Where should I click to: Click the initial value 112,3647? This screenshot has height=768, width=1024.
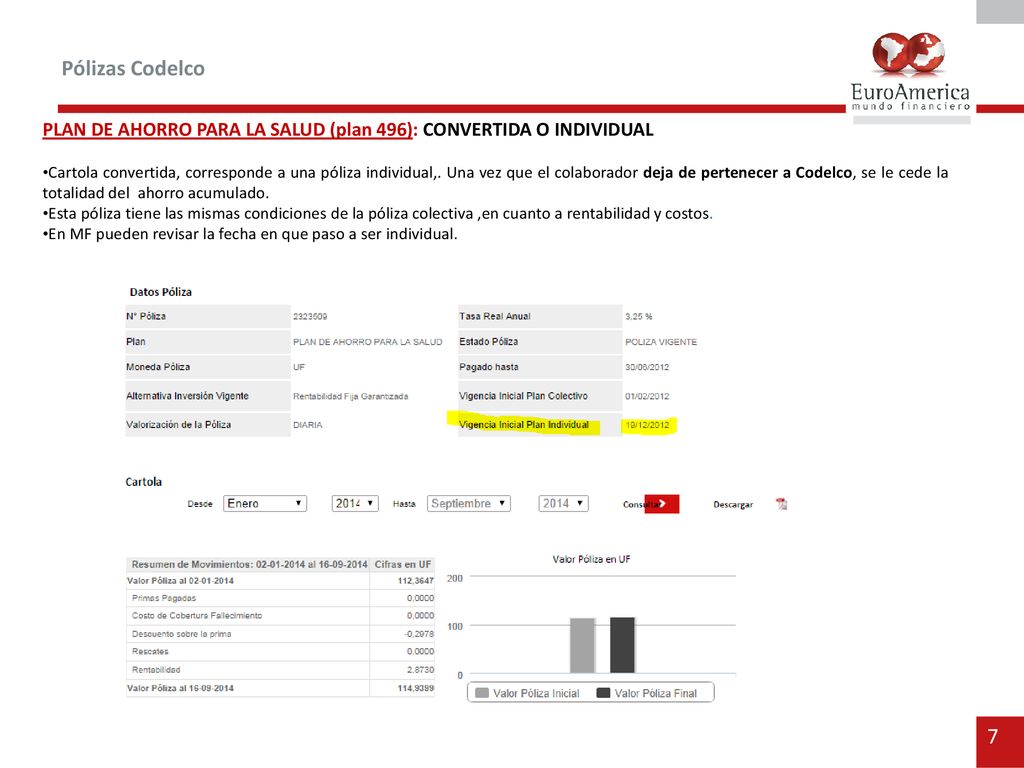415,581
